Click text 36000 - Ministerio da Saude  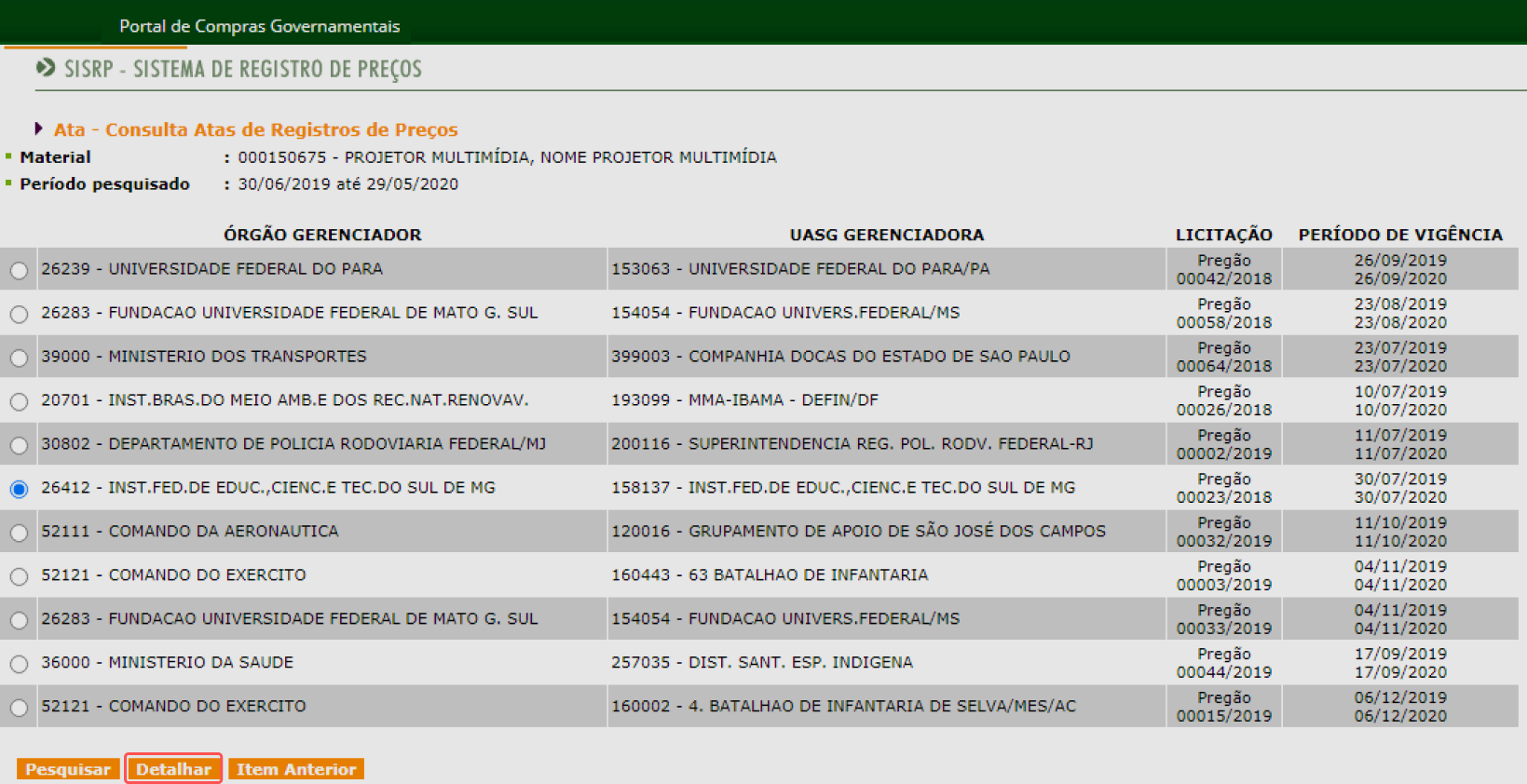click(x=167, y=663)
